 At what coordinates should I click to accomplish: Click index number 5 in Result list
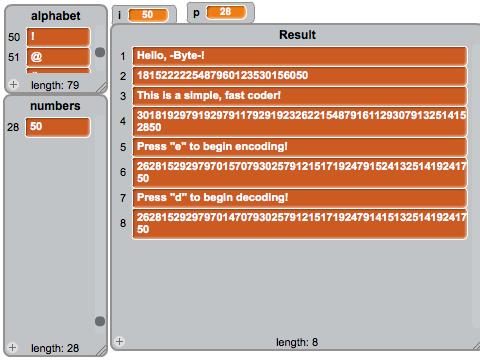pos(123,147)
